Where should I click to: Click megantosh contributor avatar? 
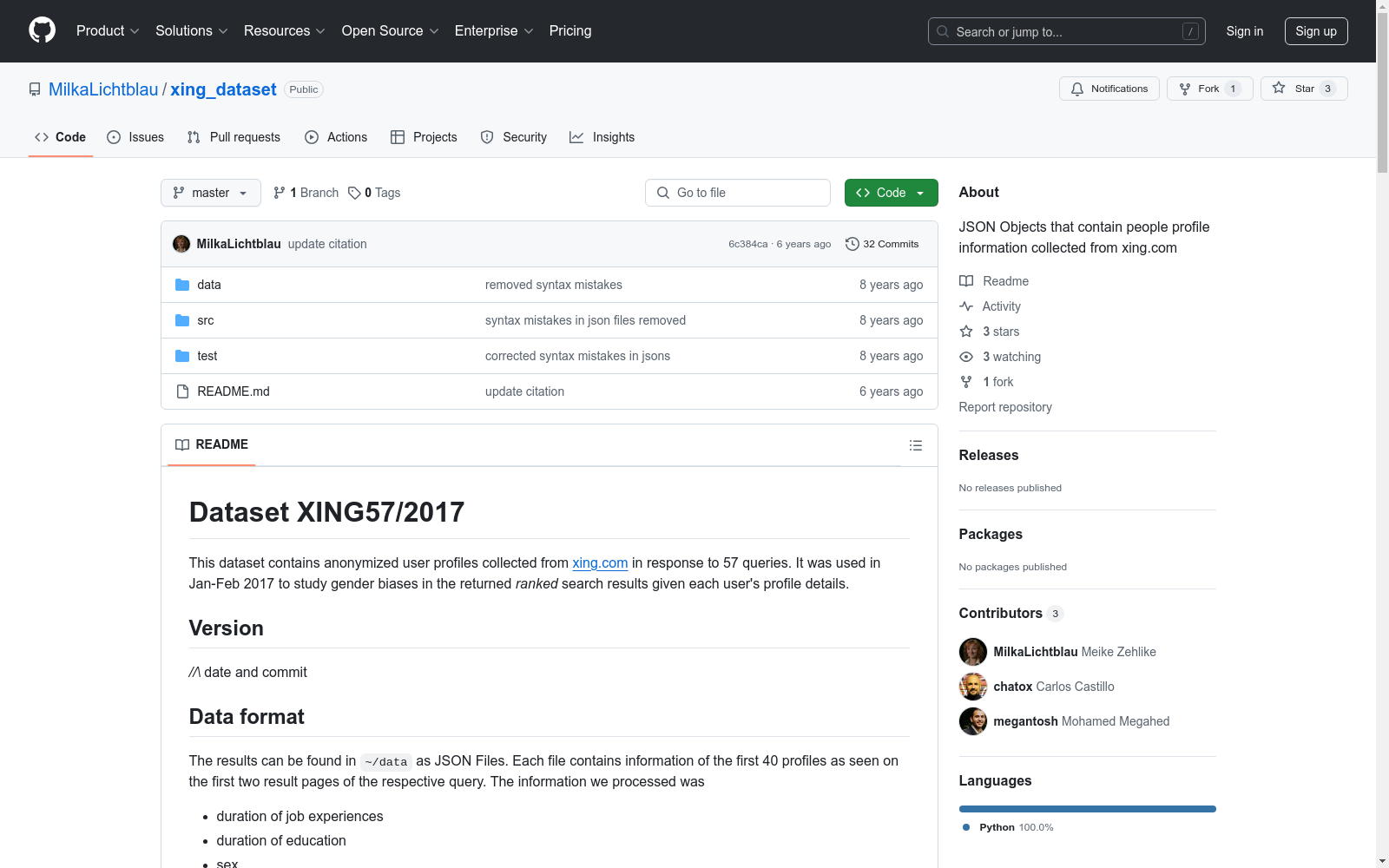973,721
